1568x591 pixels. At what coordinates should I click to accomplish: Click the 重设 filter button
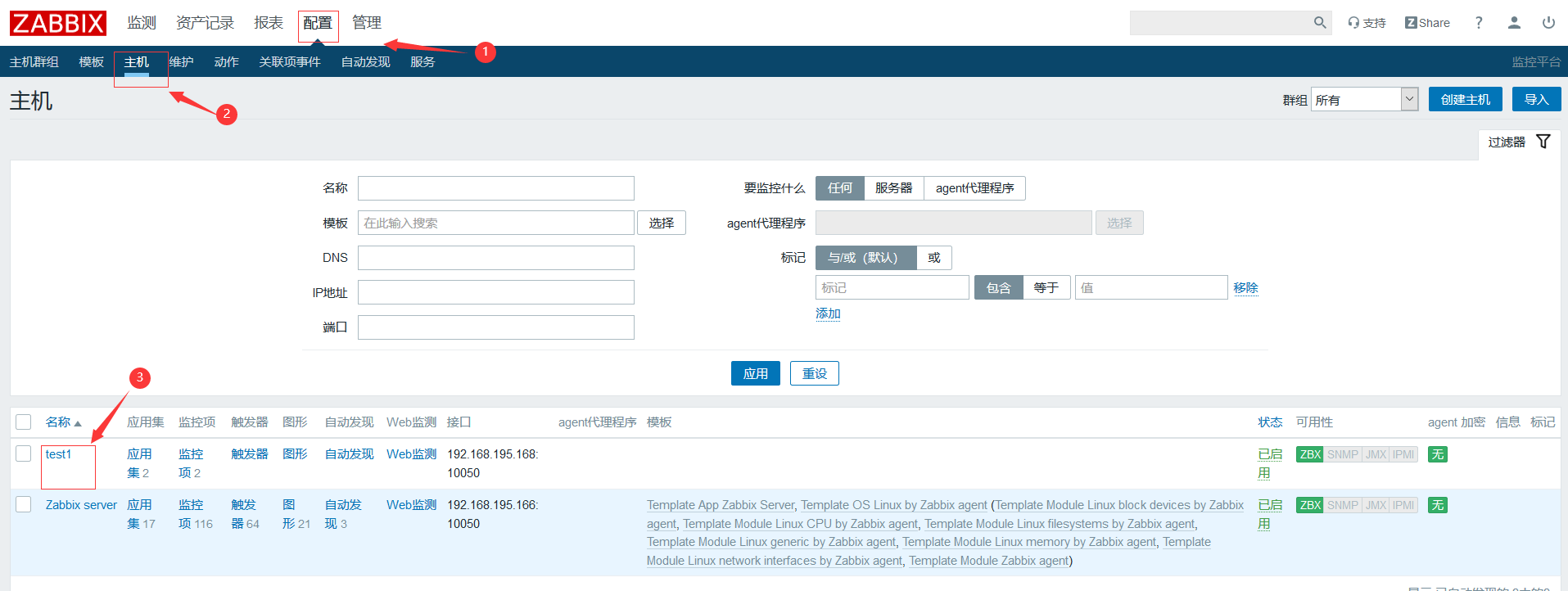pyautogui.click(x=815, y=373)
